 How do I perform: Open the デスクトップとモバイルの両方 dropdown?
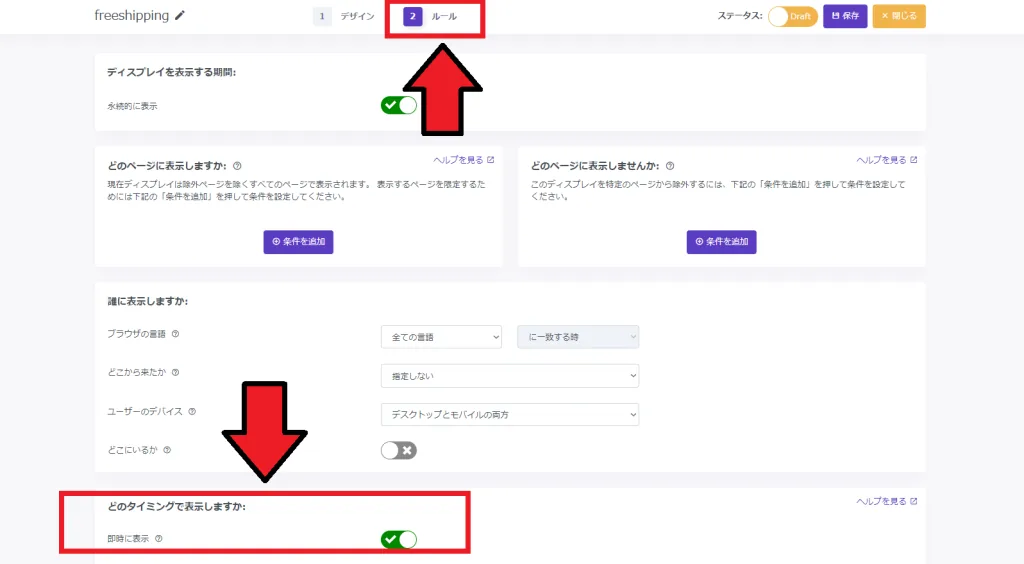pos(510,415)
